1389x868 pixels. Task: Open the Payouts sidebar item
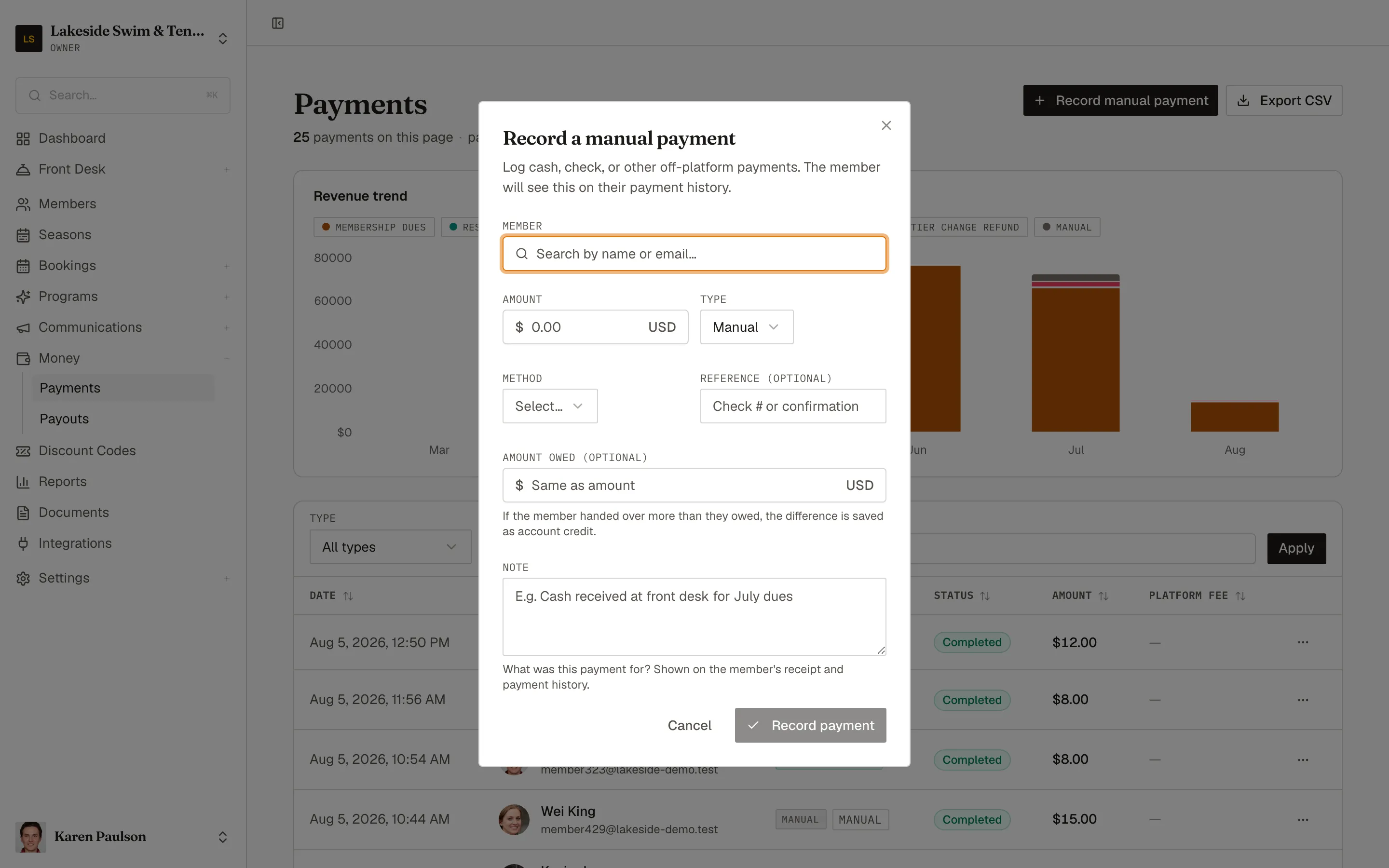(x=123, y=419)
